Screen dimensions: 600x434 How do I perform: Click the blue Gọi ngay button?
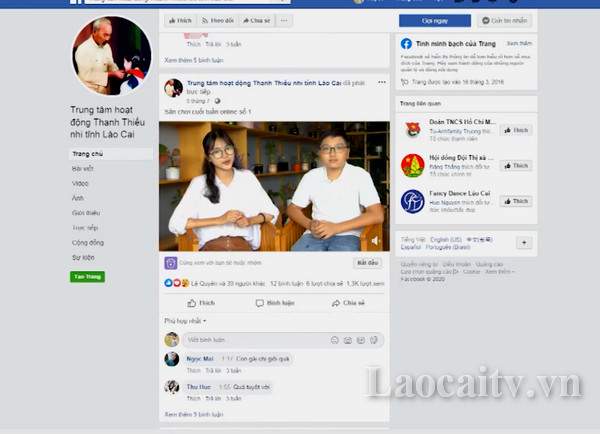click(435, 21)
